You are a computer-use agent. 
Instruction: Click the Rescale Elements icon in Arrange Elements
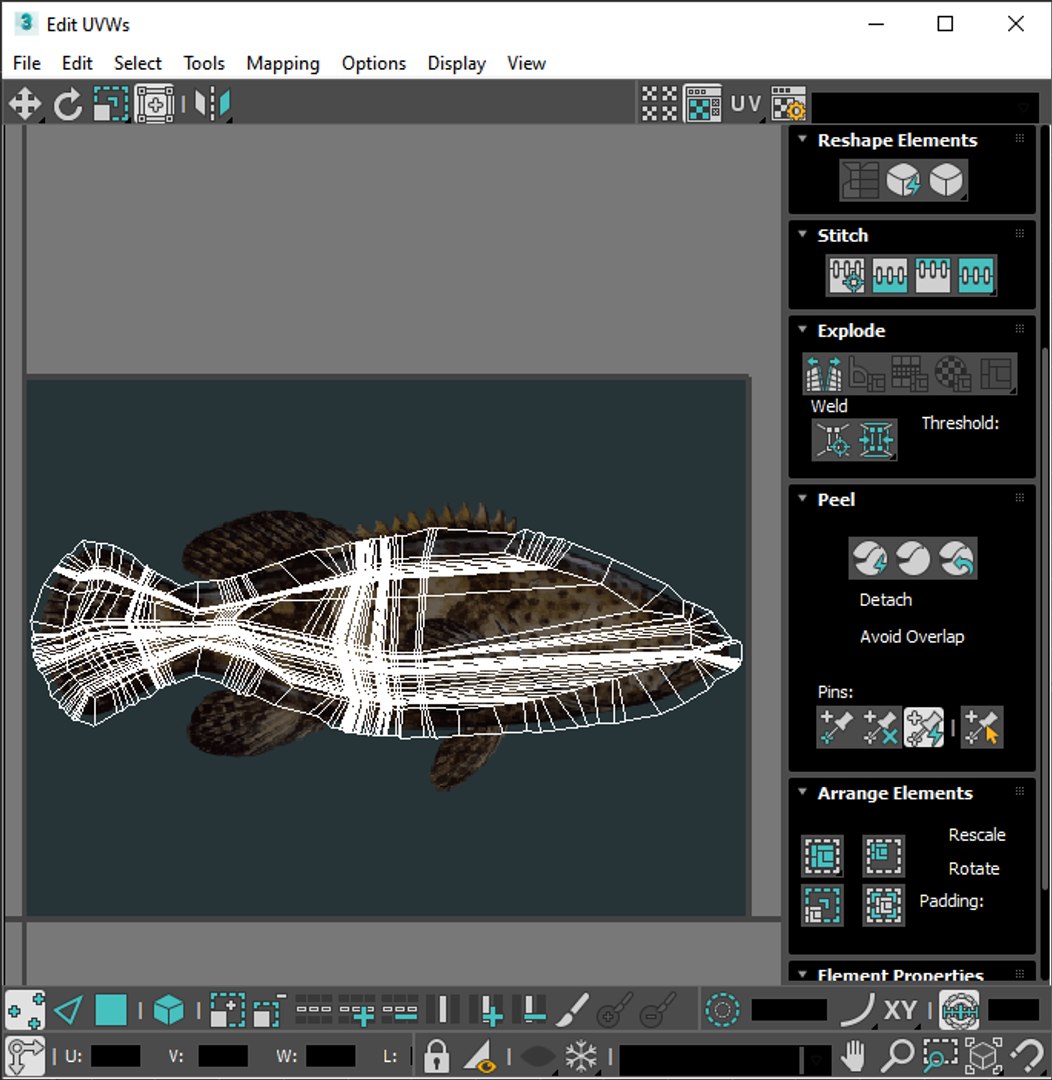coord(823,905)
